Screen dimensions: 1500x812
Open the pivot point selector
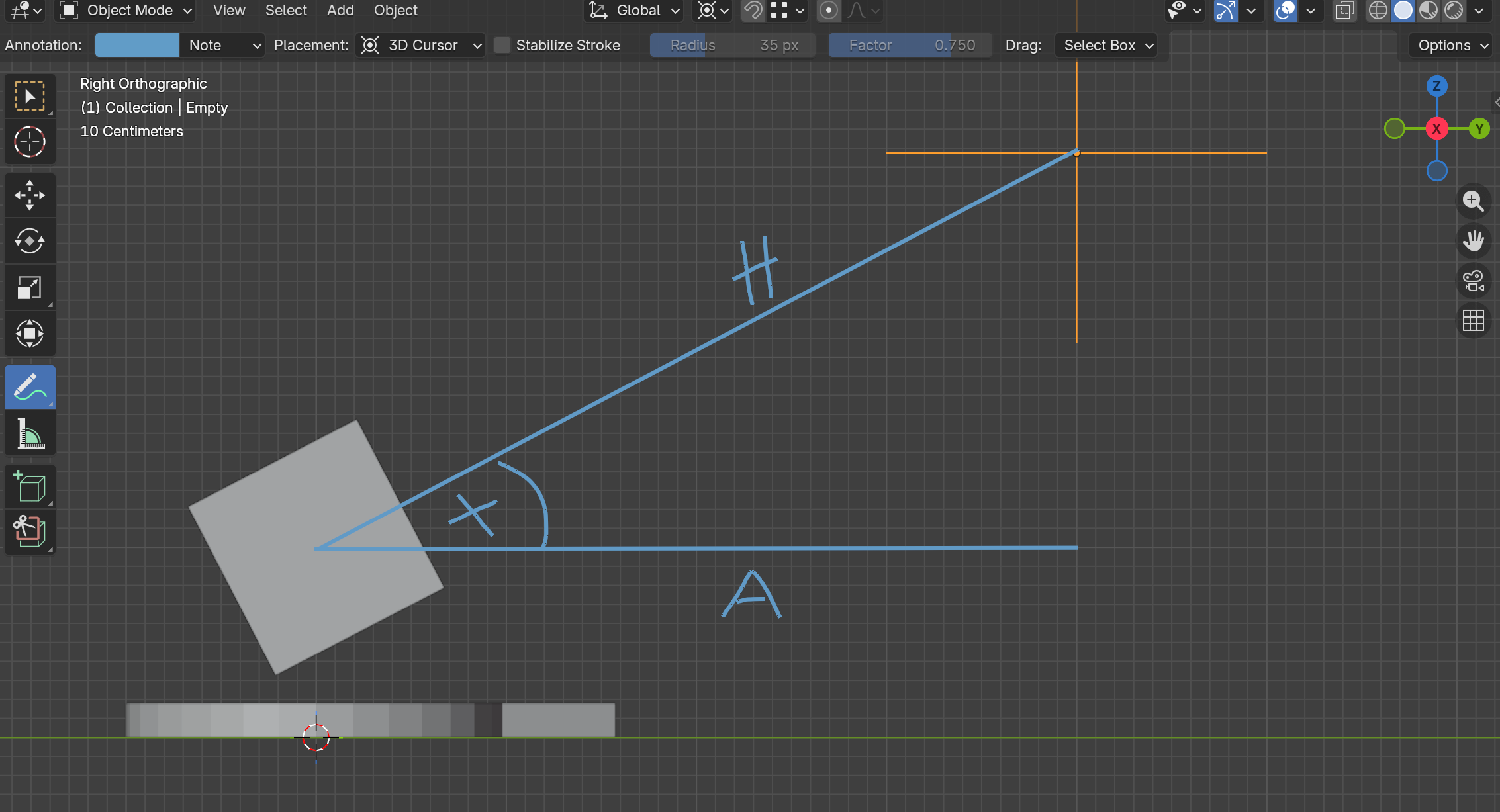[712, 11]
